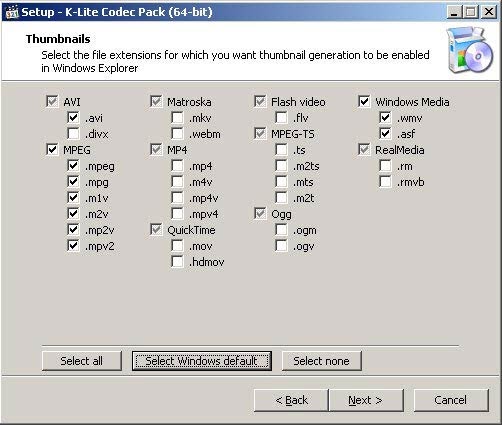Toggle the MP4 group checkbox
The width and height of the screenshot is (502, 425).
(x=156, y=149)
